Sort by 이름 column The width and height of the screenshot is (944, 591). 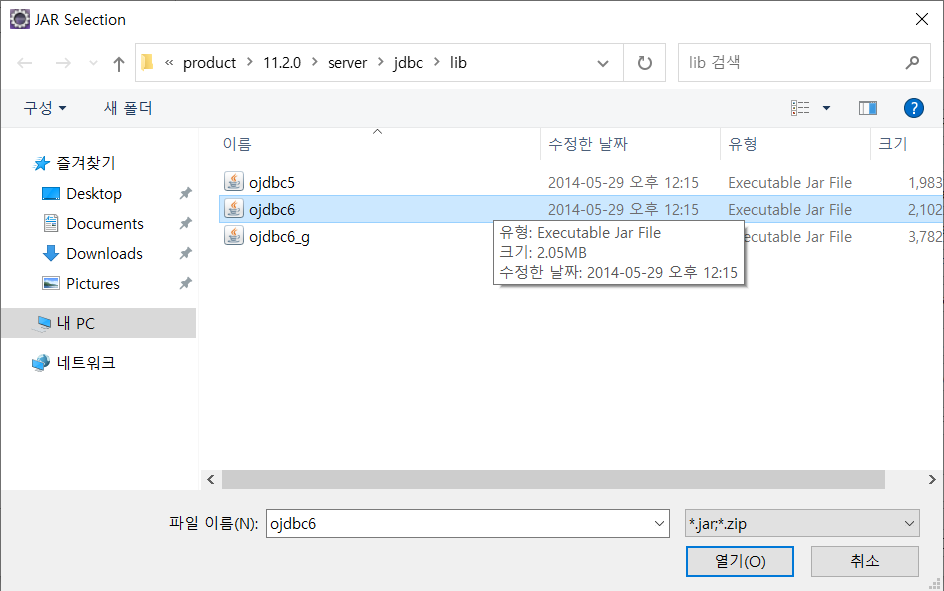coord(237,144)
